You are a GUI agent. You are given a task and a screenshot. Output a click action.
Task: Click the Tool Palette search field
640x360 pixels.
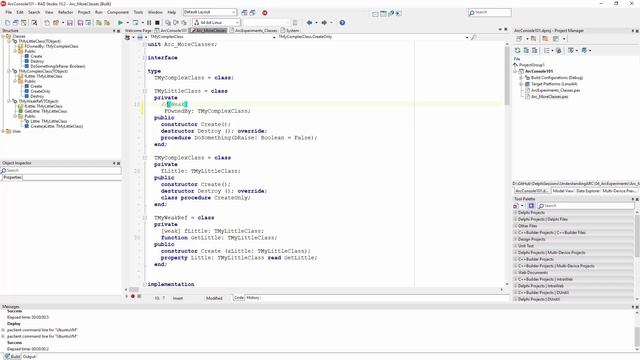[x=585, y=206]
